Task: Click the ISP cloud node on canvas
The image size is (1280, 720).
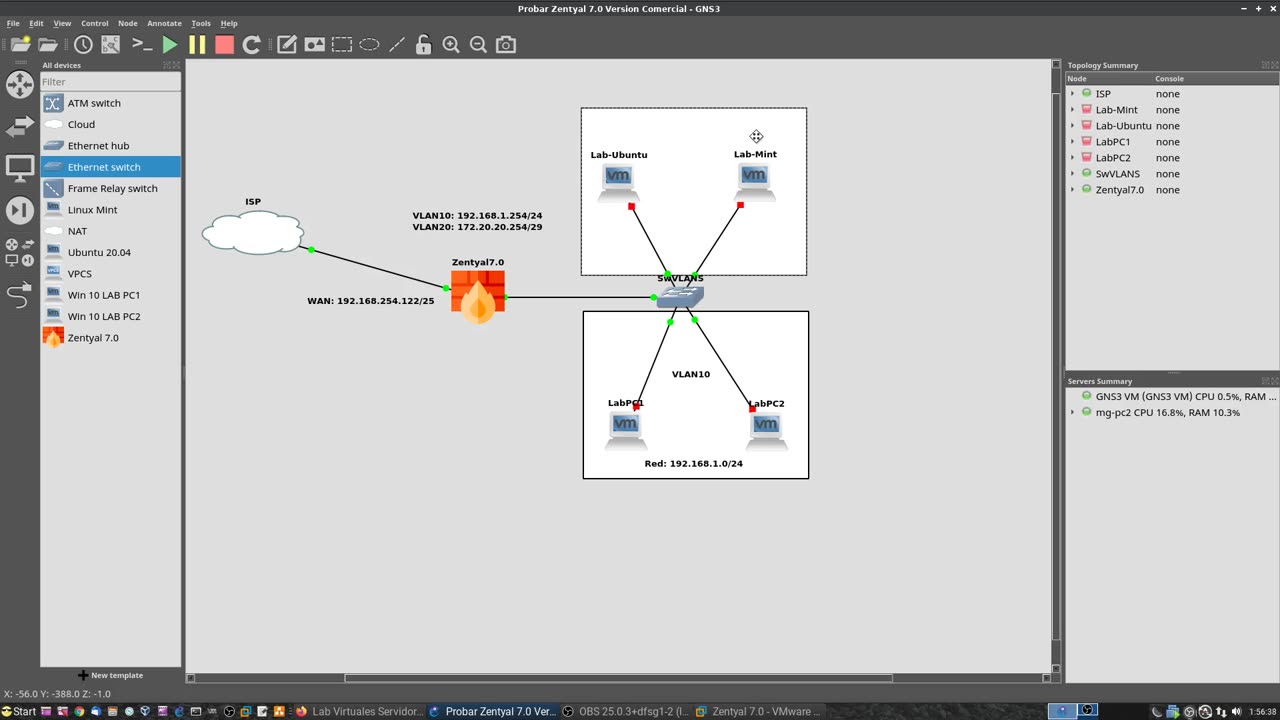Action: 253,233
